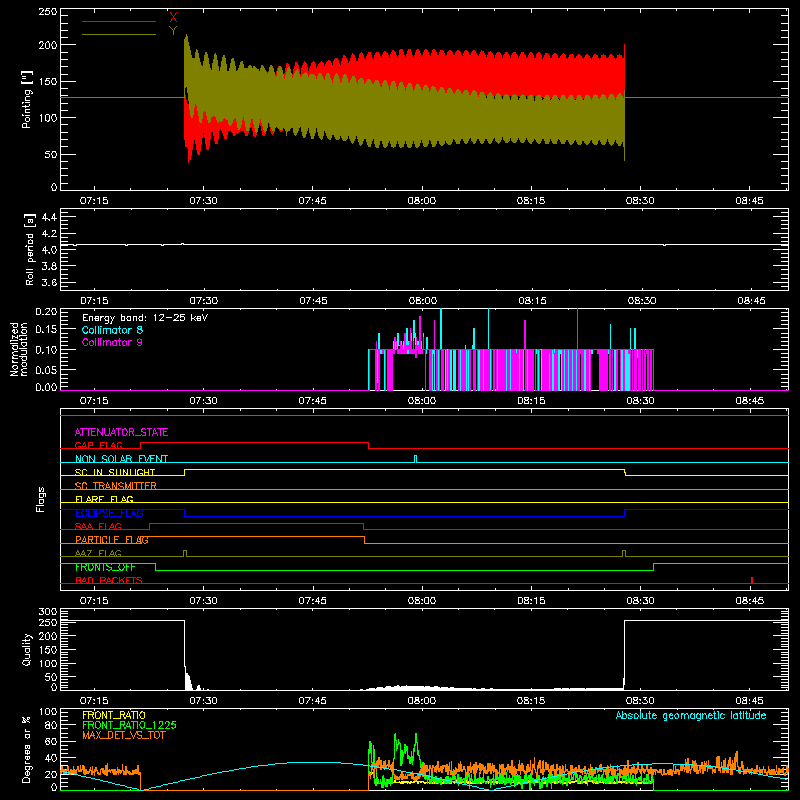Select the FLARE_FLAG label
This screenshot has width=800, height=800.
[104, 499]
